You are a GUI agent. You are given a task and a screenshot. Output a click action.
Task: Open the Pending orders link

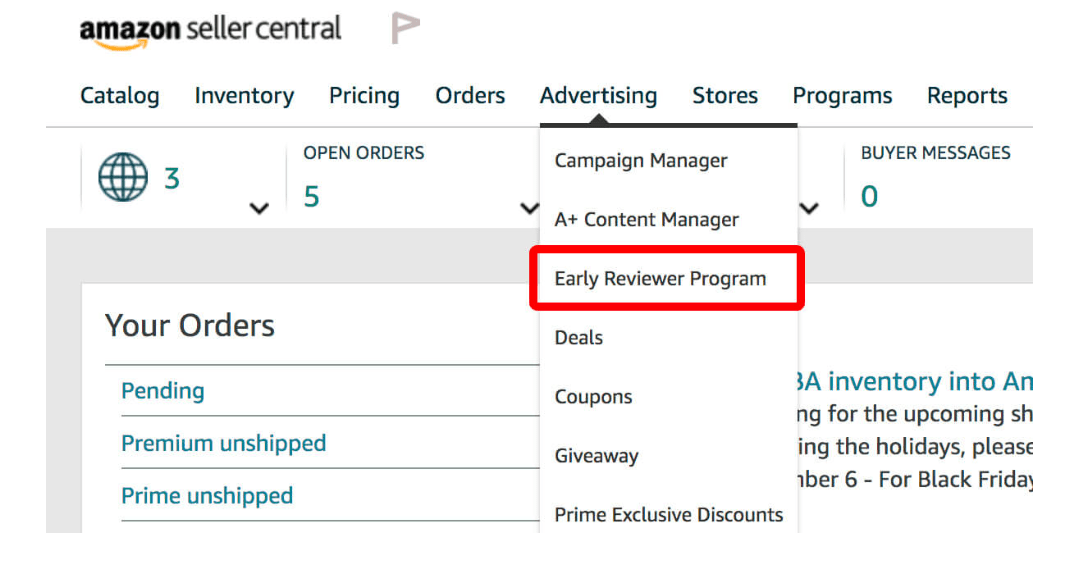click(x=162, y=391)
